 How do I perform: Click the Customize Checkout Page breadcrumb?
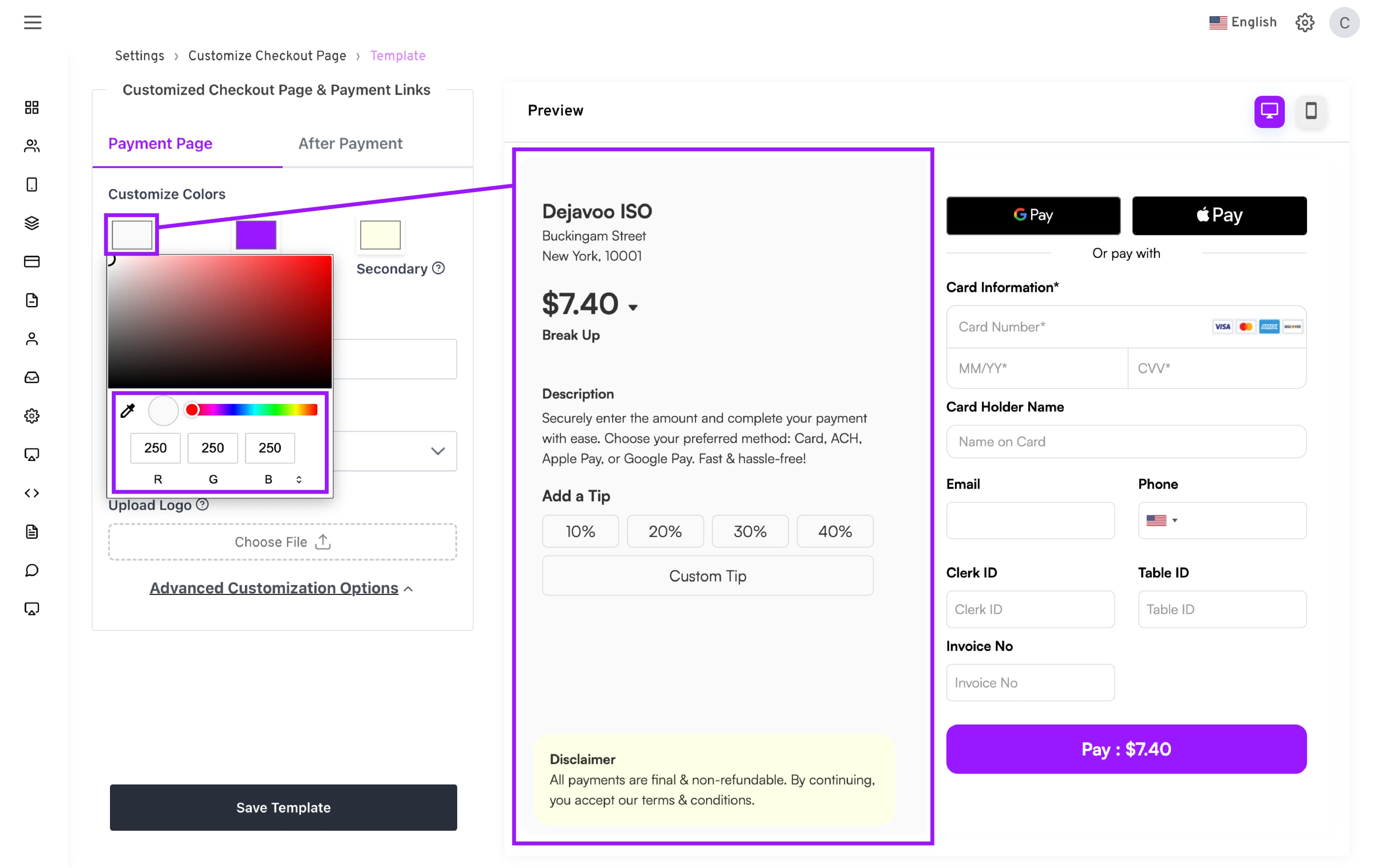pyautogui.click(x=267, y=56)
